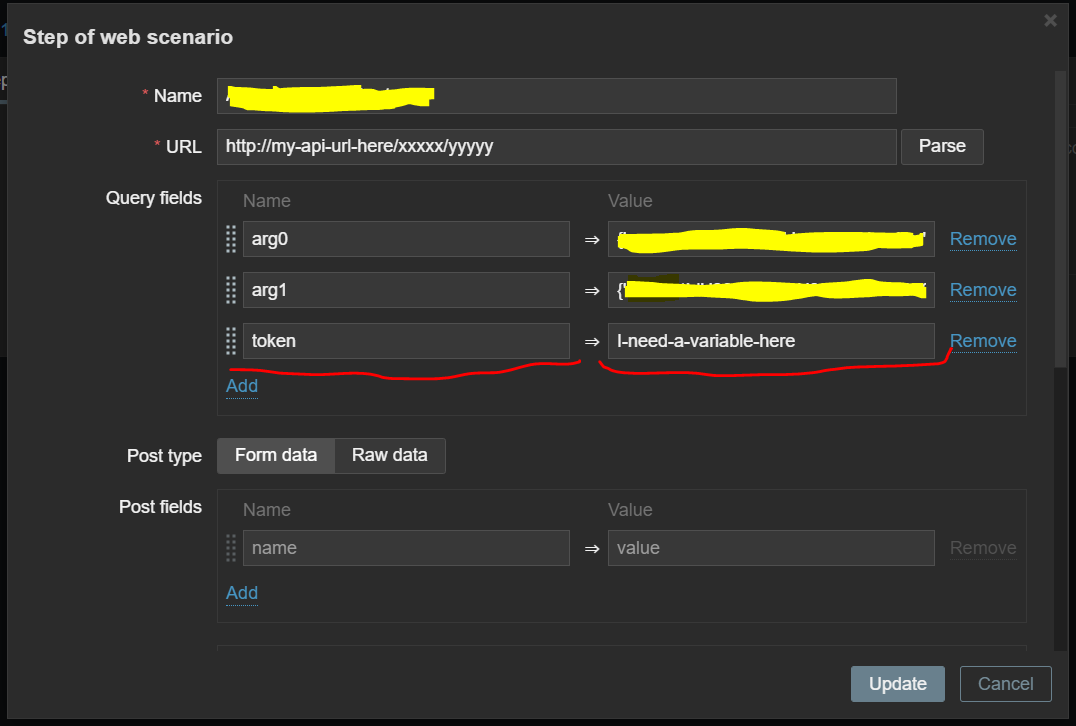1076x726 pixels.
Task: Click drag handle for arg0 query row
Action: pyautogui.click(x=231, y=239)
